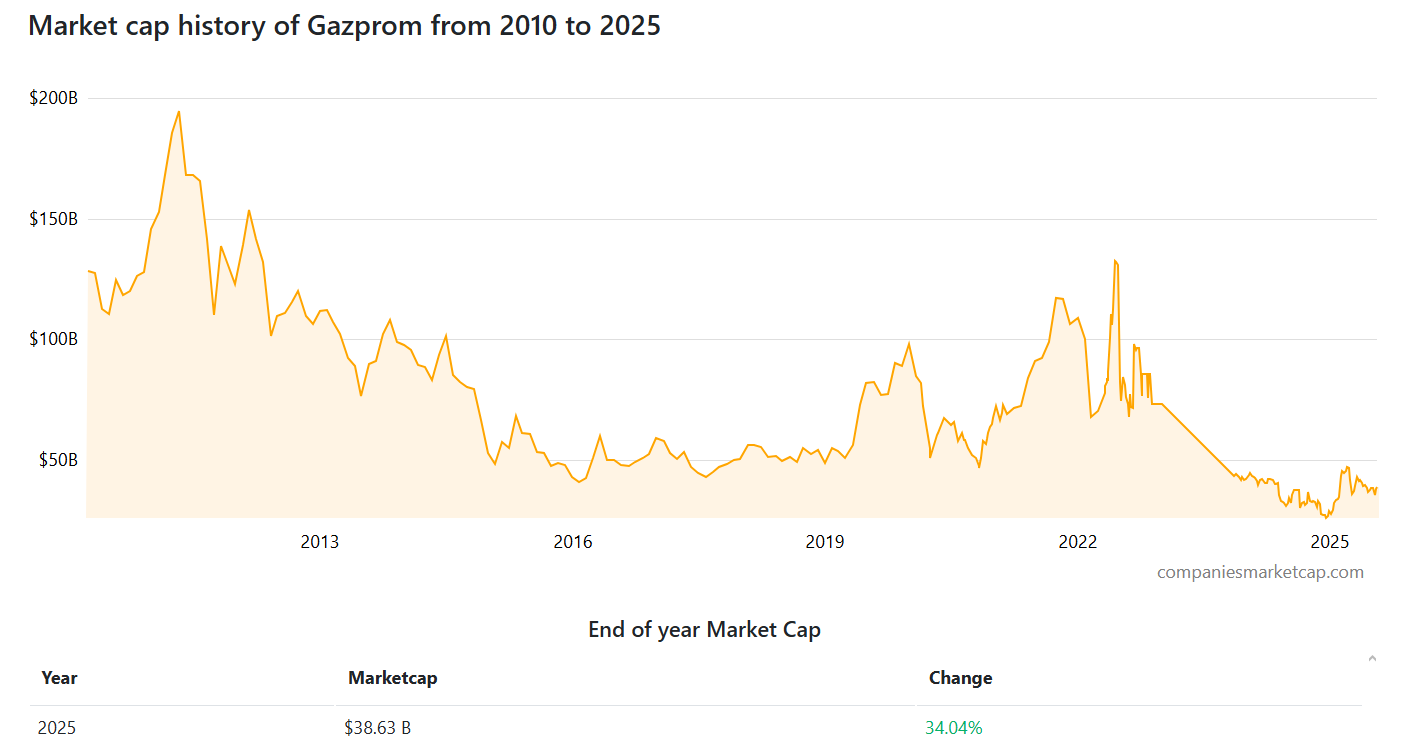Click the 2016 label on the x-axis
Viewport: 1405px width, 750px height.
click(573, 542)
